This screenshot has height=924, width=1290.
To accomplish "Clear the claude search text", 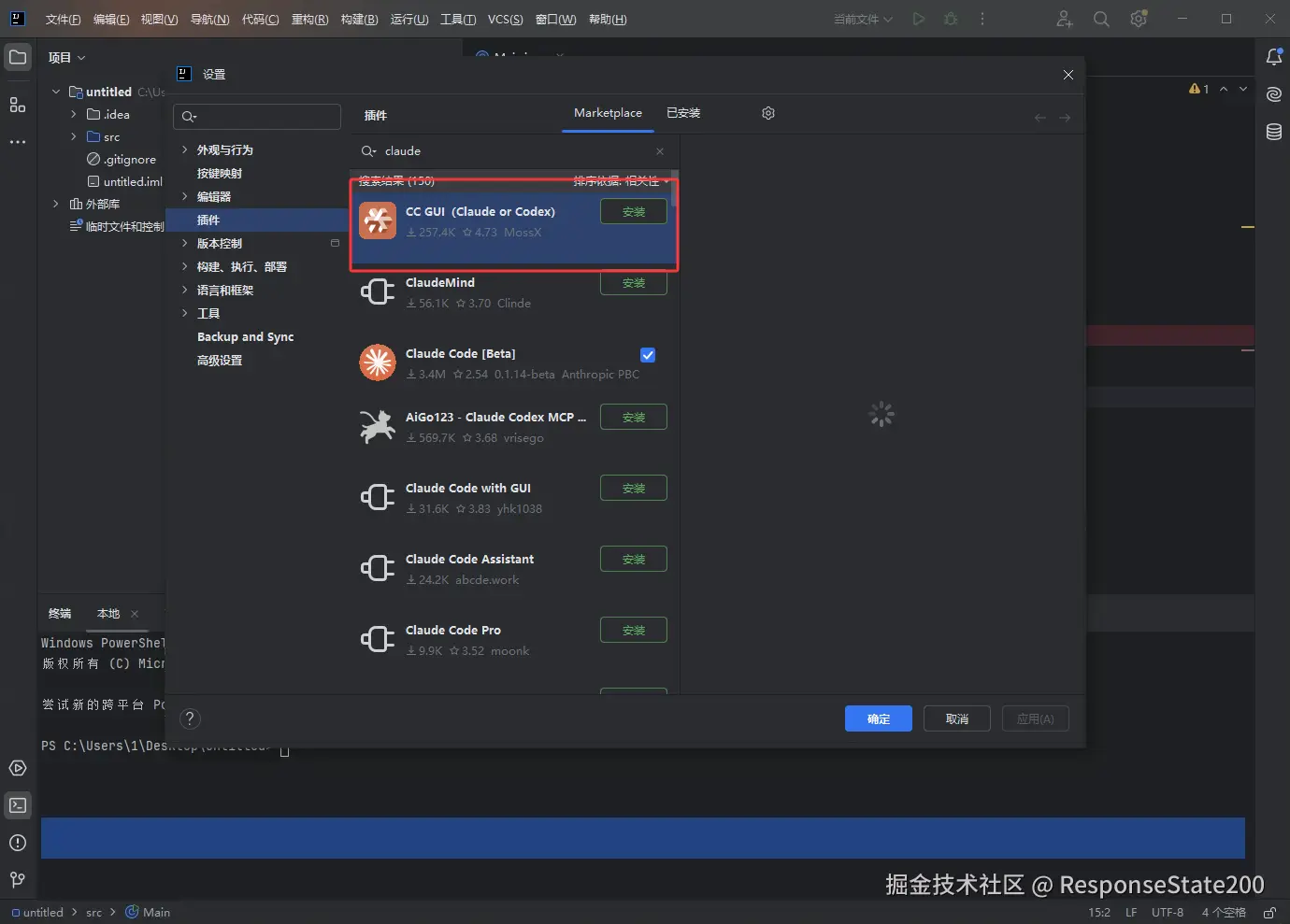I will 660,151.
